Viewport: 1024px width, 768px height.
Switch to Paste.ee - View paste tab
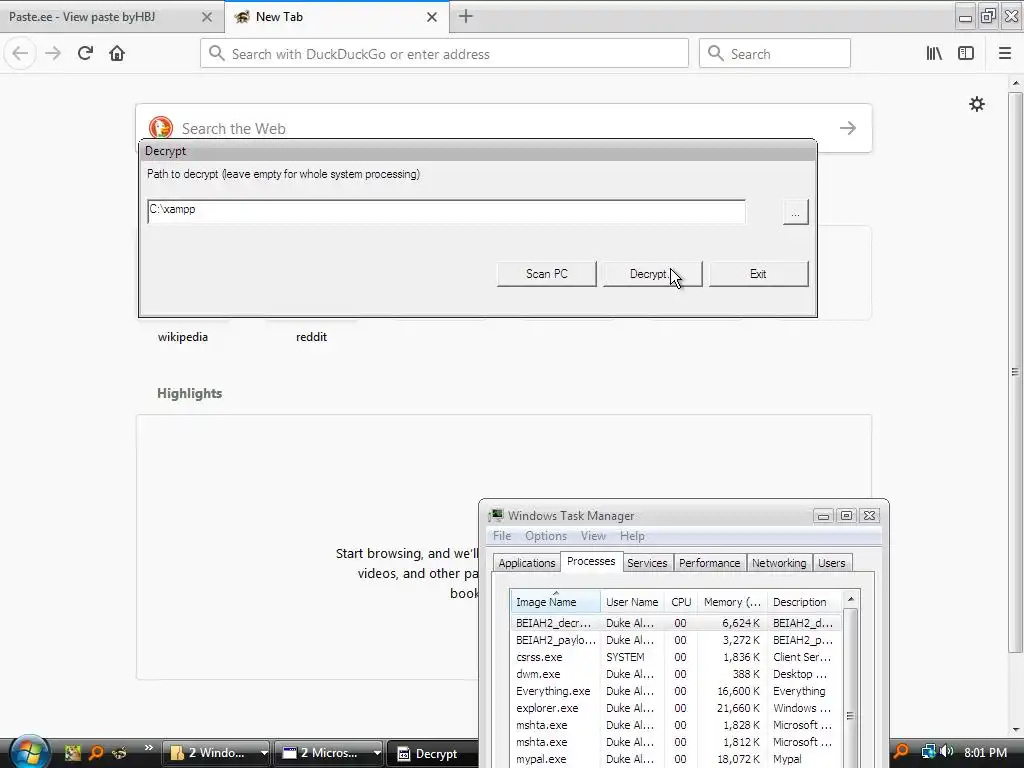coord(112,17)
